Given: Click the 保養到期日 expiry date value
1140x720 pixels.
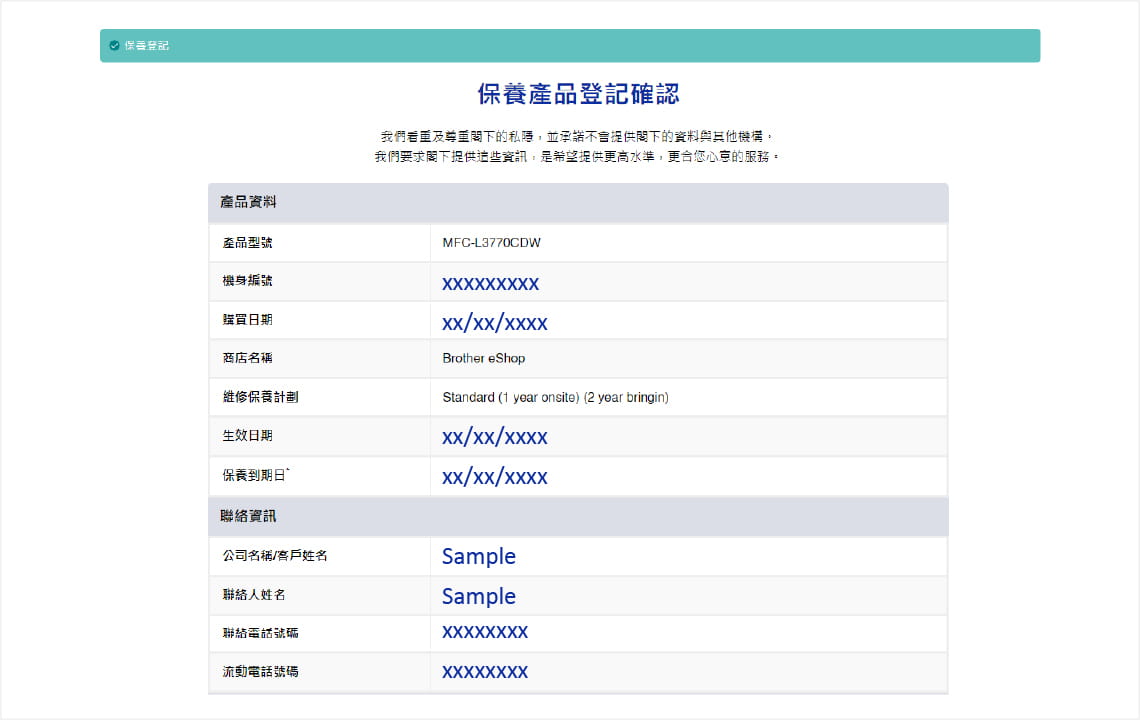Looking at the screenshot, I should click(494, 477).
